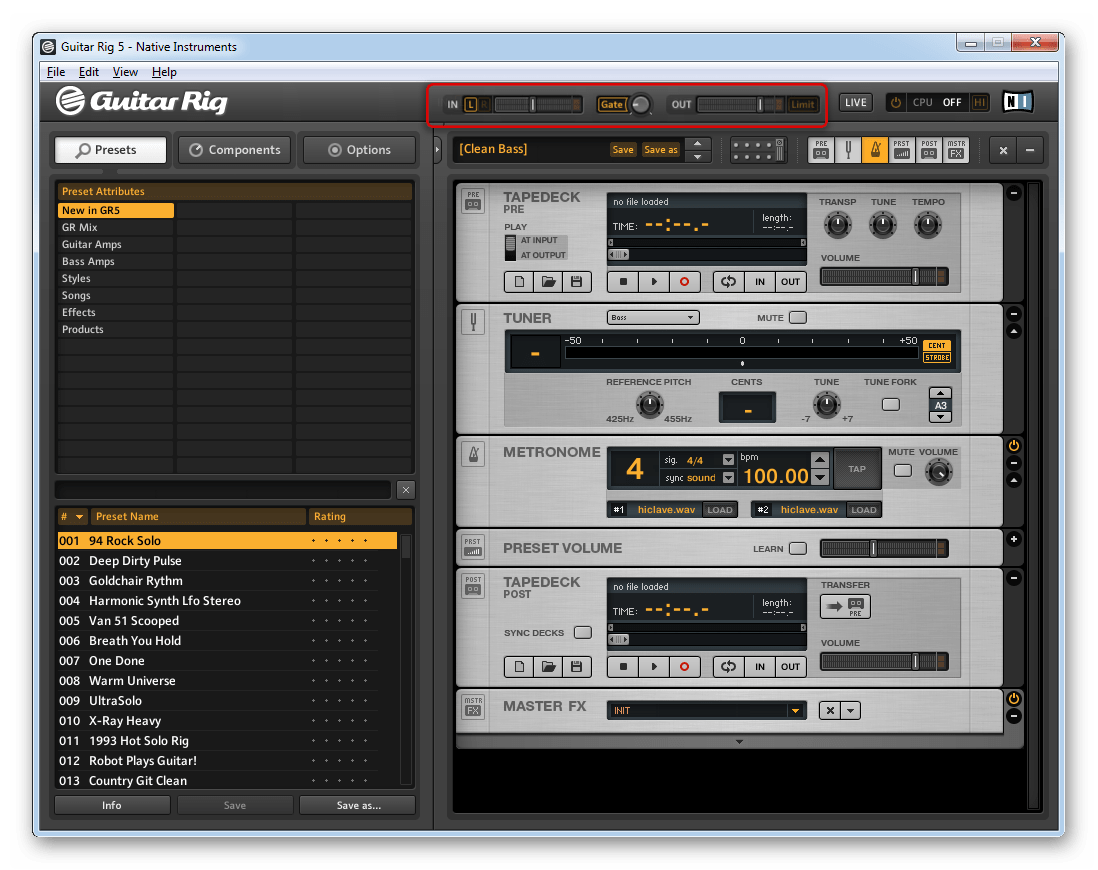Click NI logo in header
The height and width of the screenshot is (870, 1098).
click(x=1017, y=102)
